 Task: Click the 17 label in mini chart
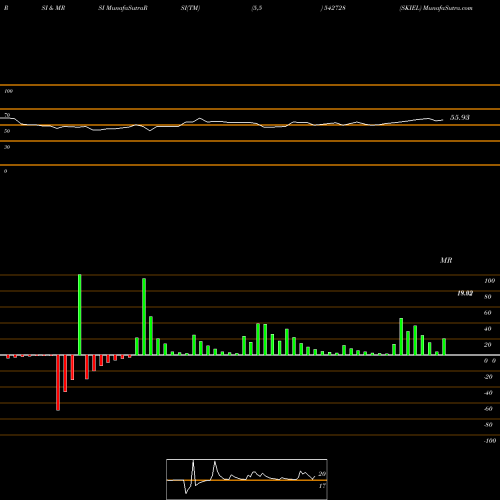322,486
